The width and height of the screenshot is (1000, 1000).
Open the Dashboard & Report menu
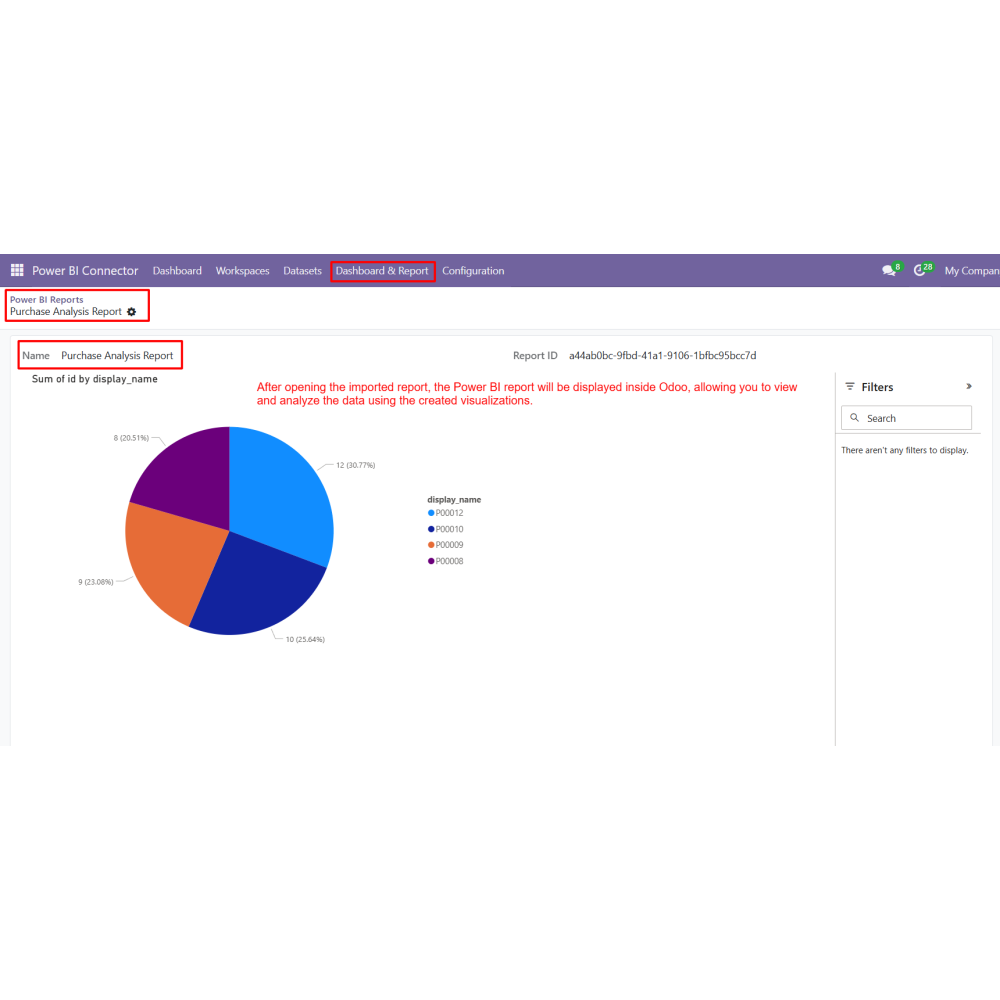(x=382, y=271)
